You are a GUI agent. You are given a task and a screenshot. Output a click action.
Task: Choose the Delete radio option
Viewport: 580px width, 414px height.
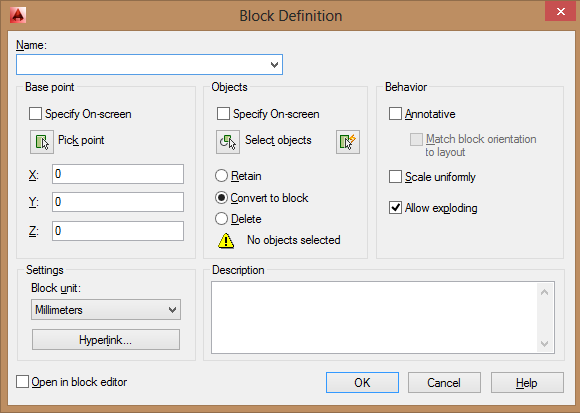221,219
